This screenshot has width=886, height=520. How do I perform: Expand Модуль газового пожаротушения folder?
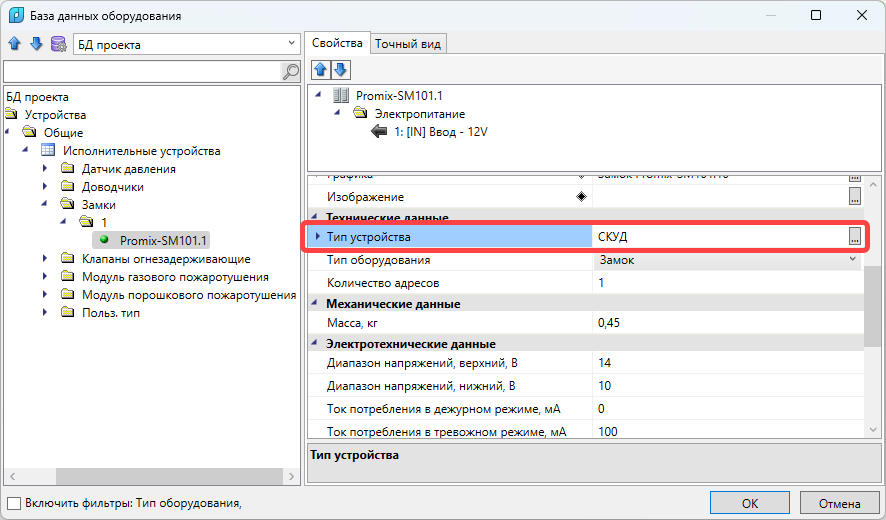click(45, 276)
